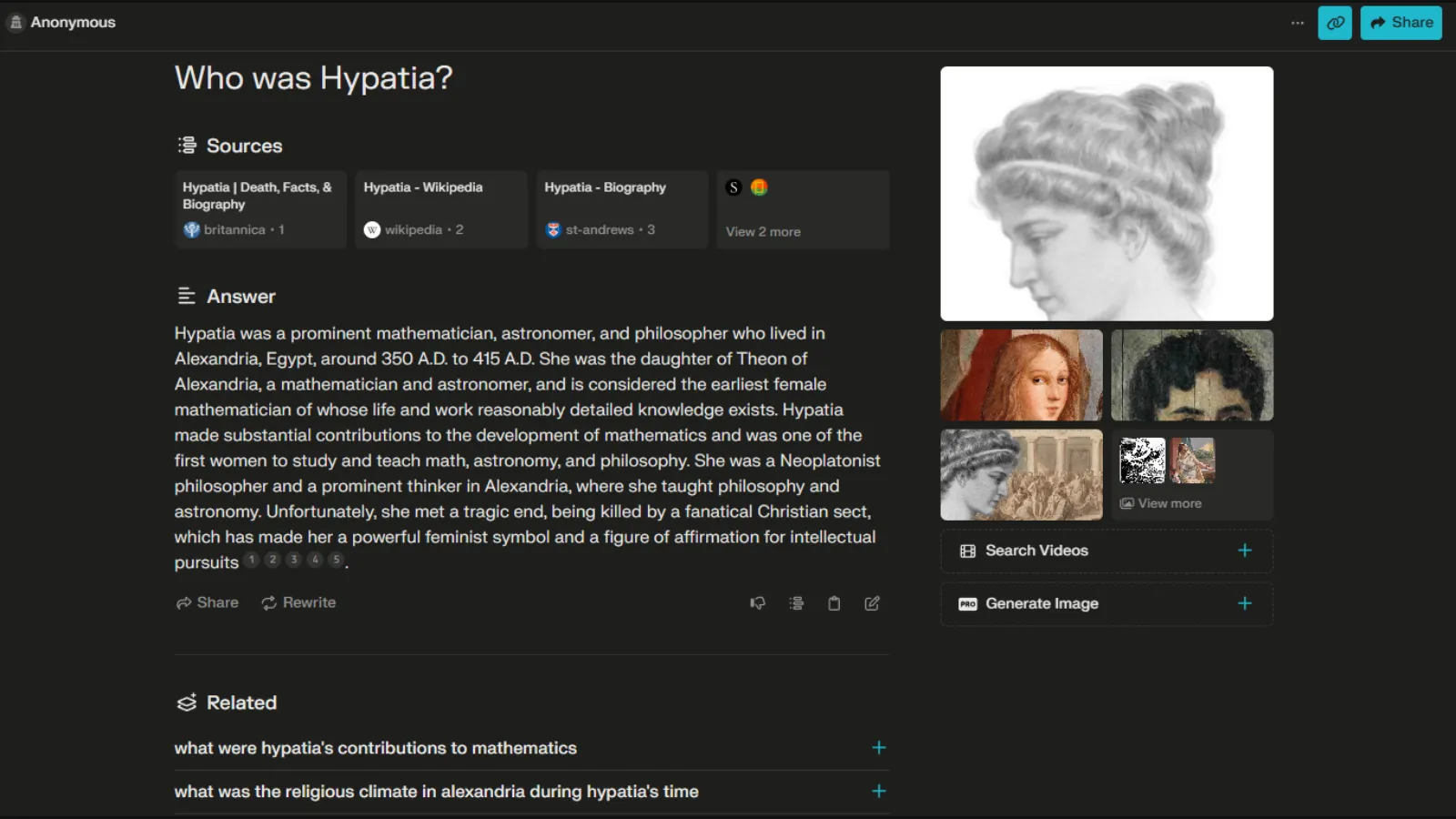This screenshot has height=819, width=1456.
Task: Click the view sources list icon
Action: point(796,603)
